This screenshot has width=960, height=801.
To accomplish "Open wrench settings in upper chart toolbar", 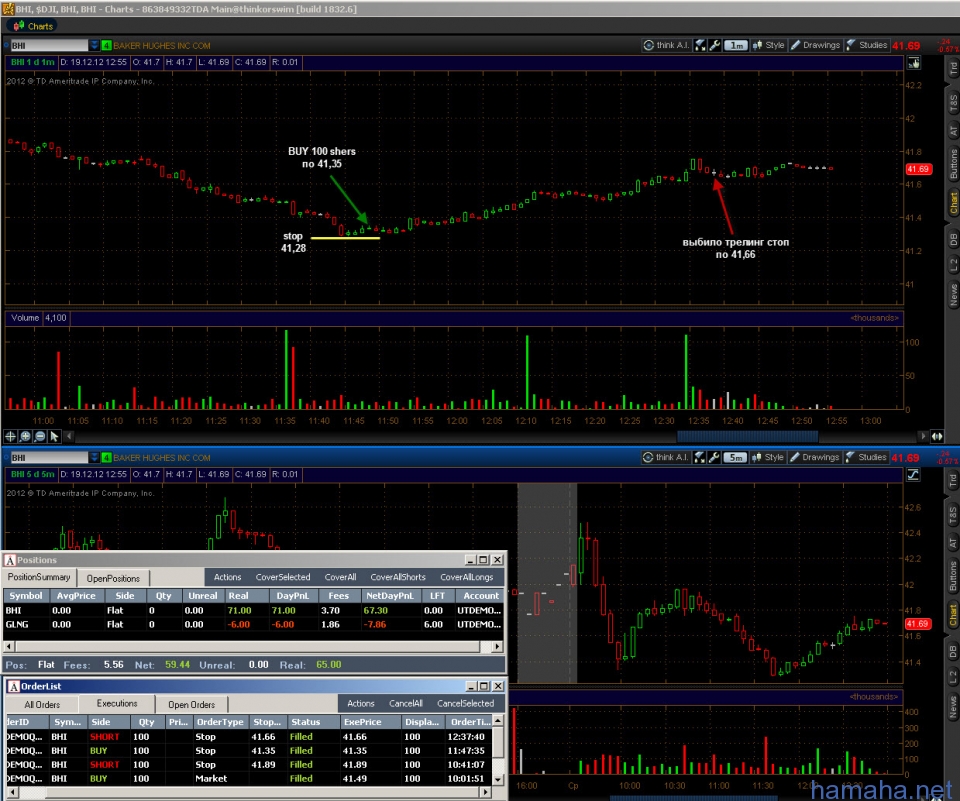I will point(714,45).
